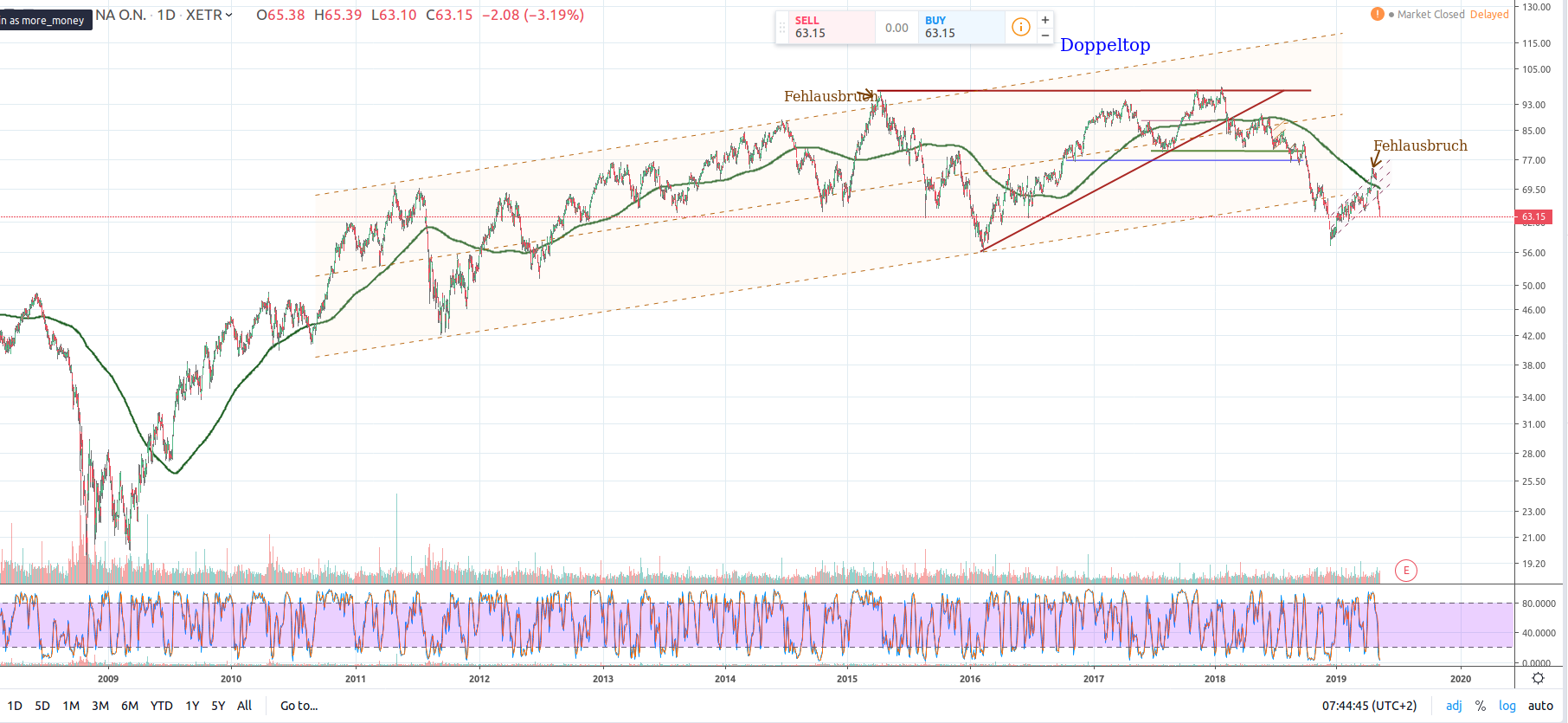Click the earnings E marker

1406,571
